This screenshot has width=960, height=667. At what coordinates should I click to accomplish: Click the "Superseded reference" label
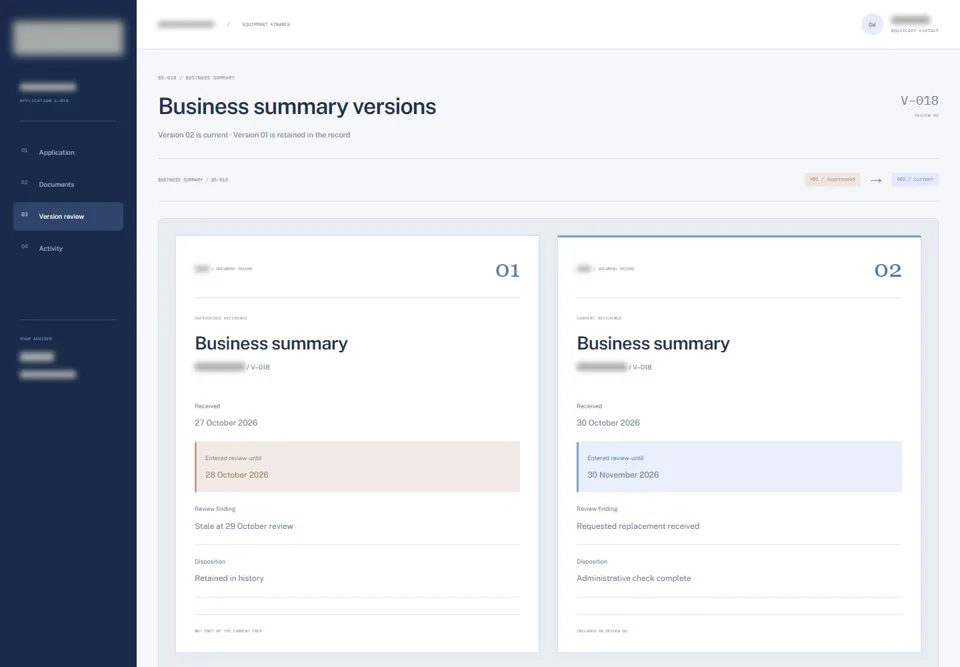[221, 318]
